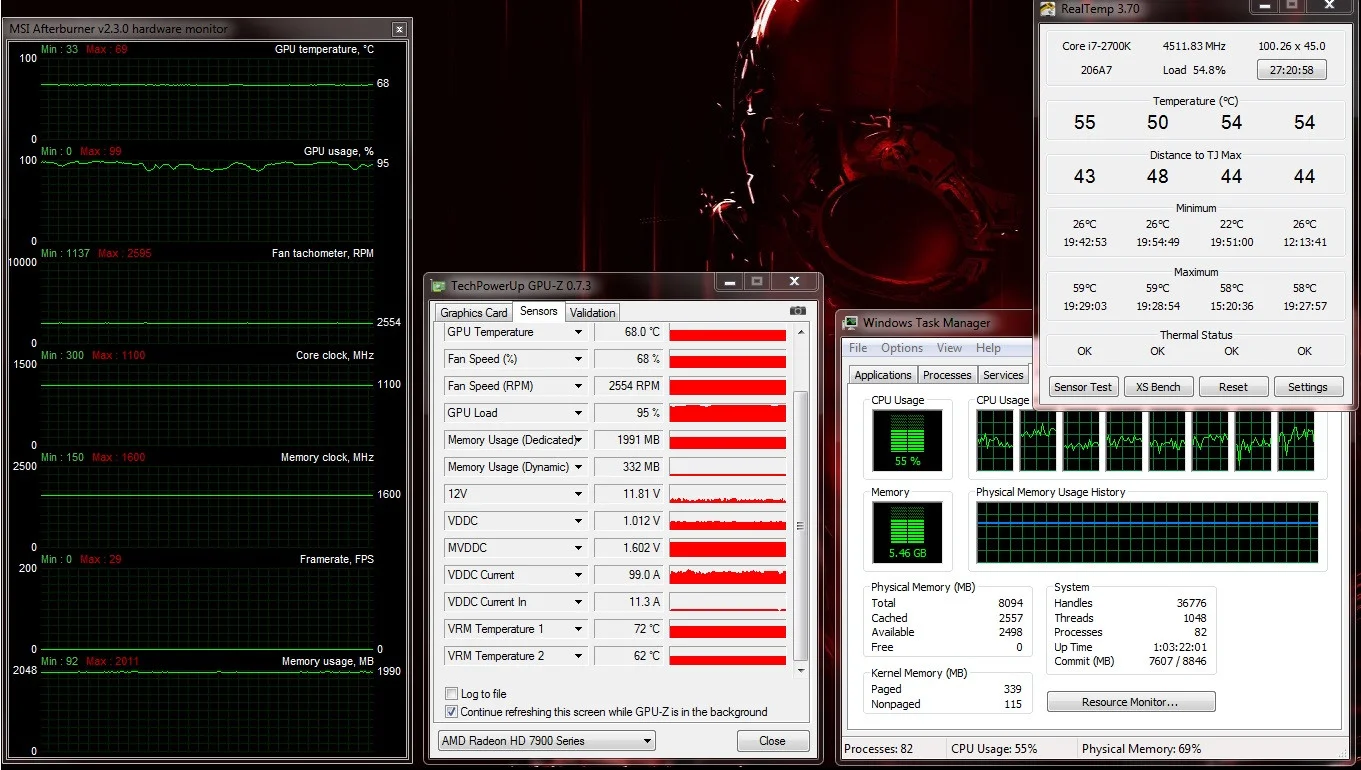Open the GPU Temperature sensor dropdown arrow
Viewport: 1361px width, 770px height.
coord(578,332)
